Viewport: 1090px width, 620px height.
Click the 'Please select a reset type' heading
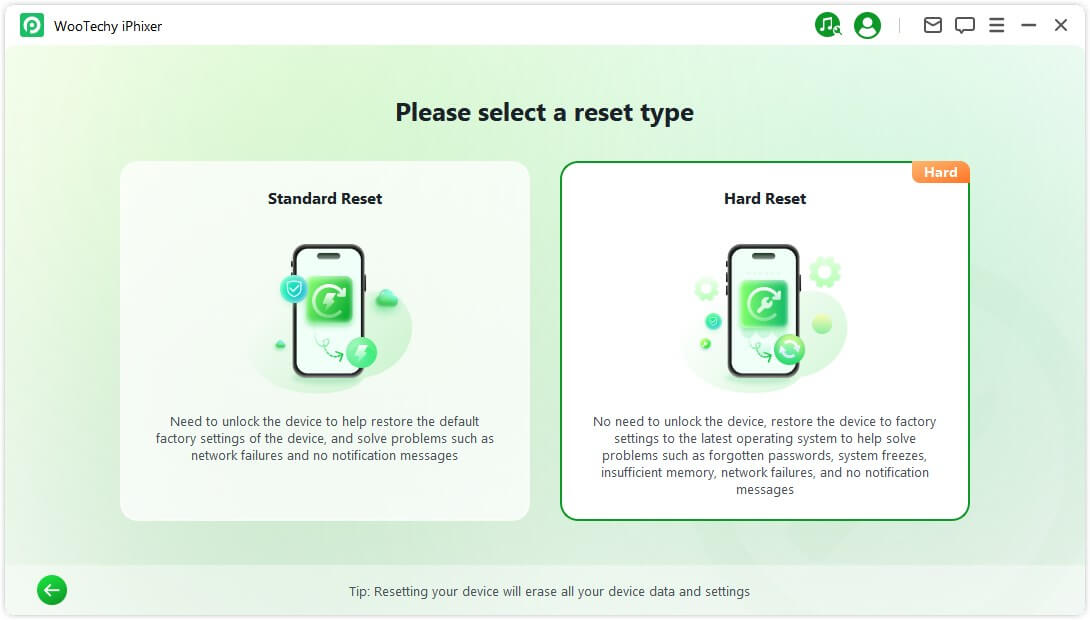(x=544, y=113)
